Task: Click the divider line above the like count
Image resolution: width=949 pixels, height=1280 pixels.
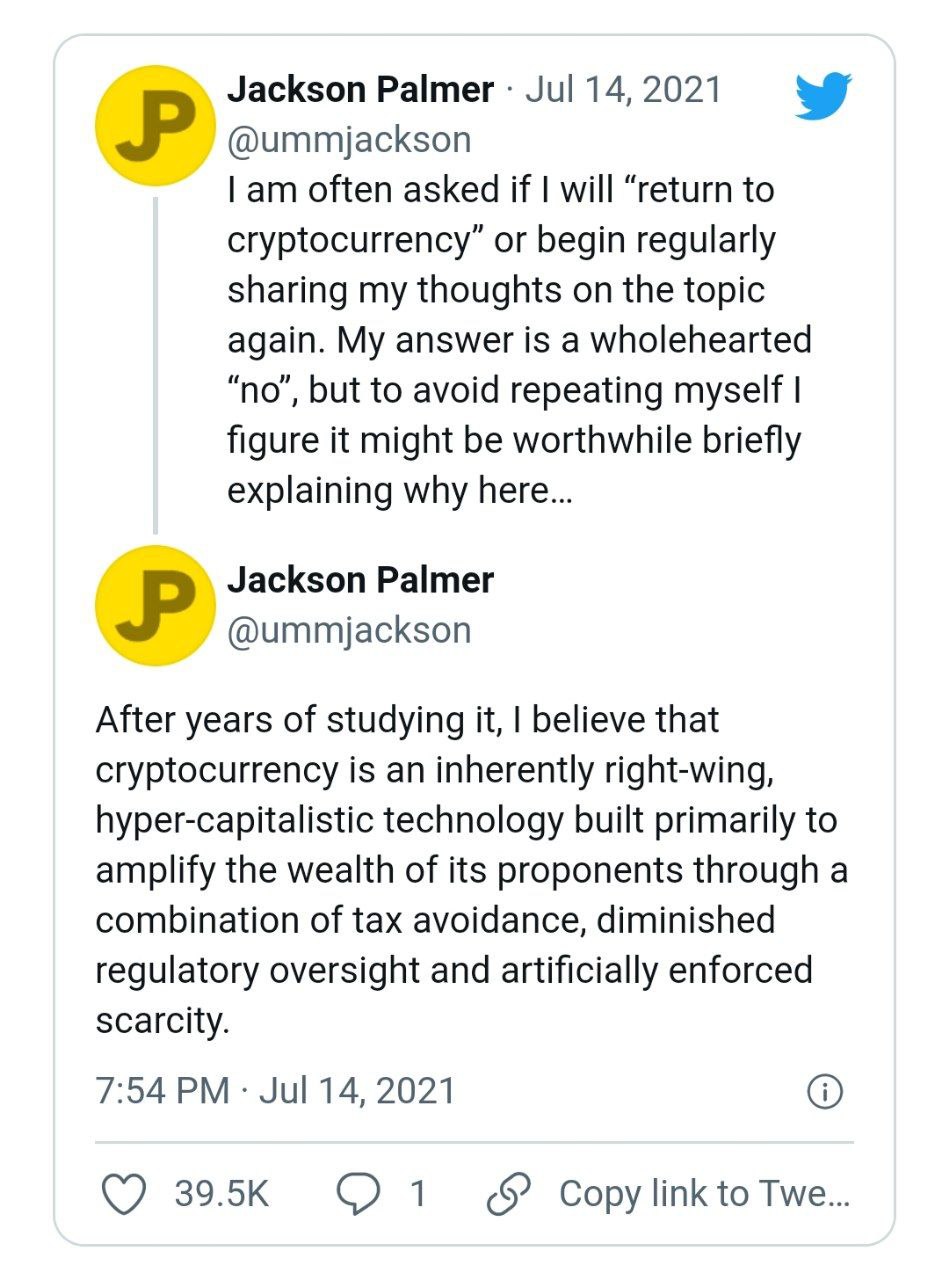Action: pyautogui.click(x=474, y=1141)
